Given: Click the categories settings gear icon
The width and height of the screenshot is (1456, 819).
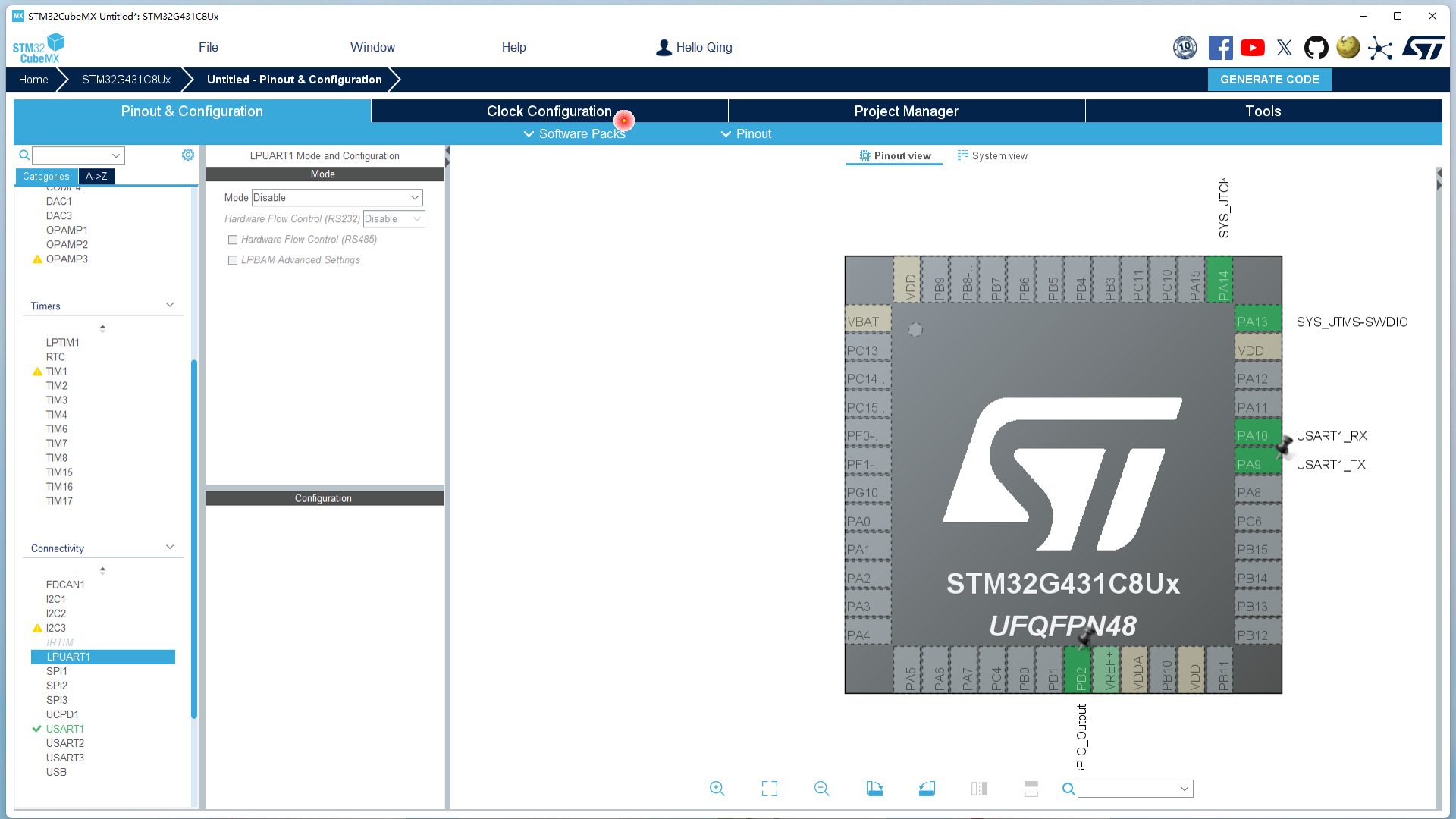Looking at the screenshot, I should click(x=188, y=155).
